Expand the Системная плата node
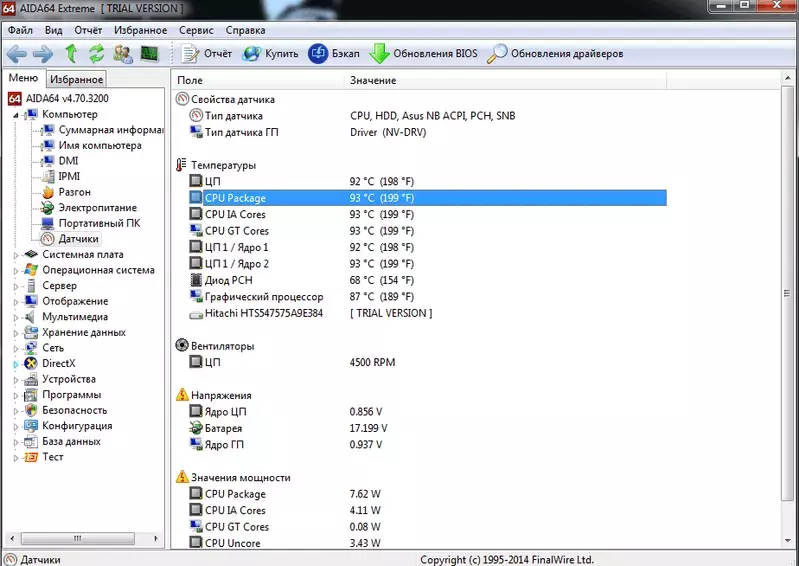This screenshot has height=566, width=799. (x=15, y=255)
